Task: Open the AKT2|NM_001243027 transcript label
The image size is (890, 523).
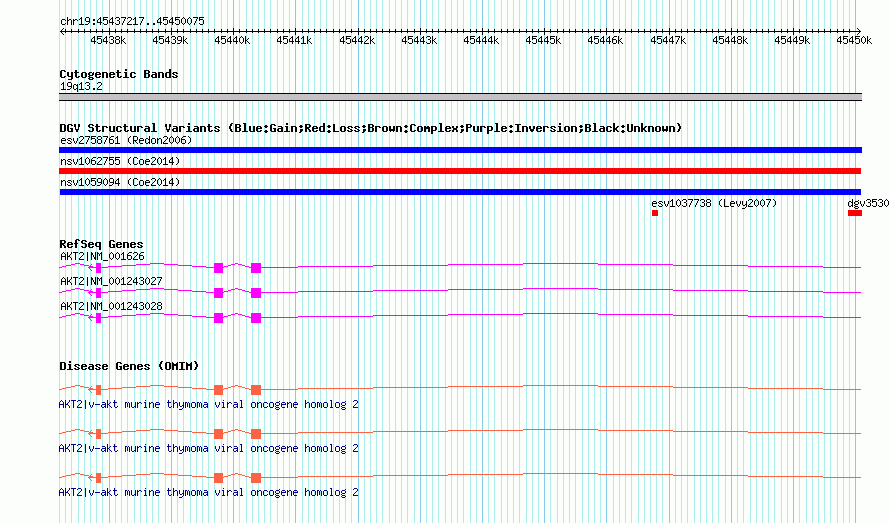Action: tap(111, 281)
